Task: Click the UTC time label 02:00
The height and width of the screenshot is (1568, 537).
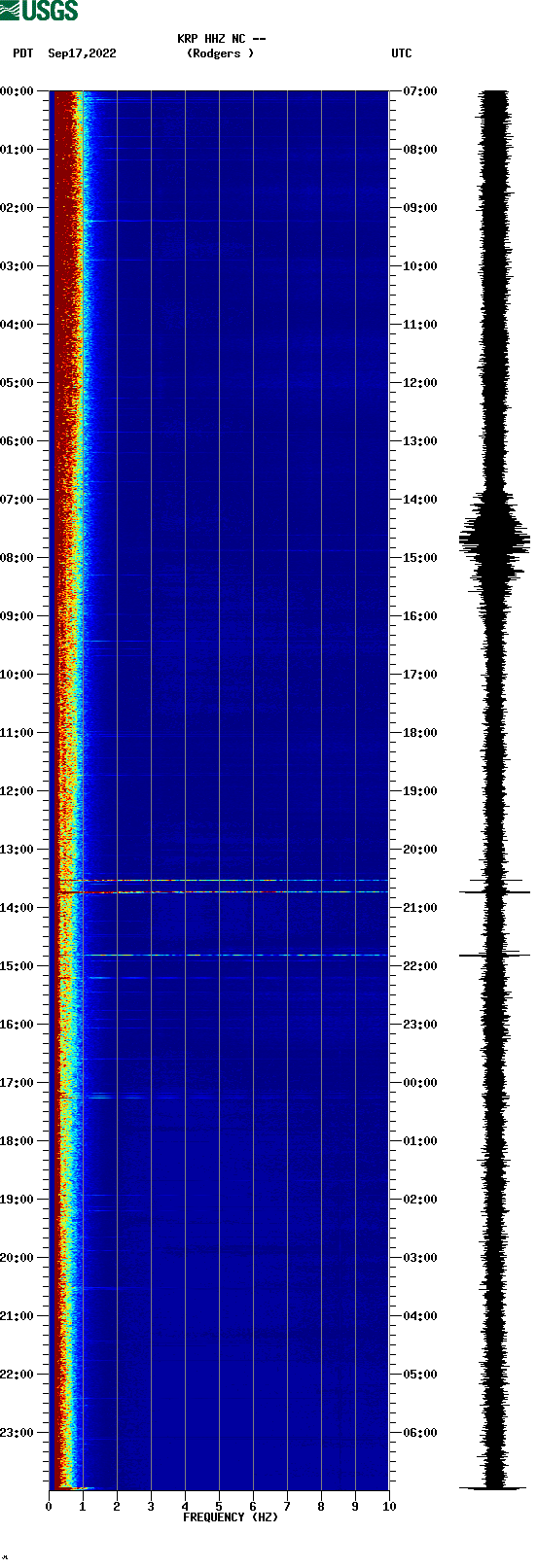Action: pyautogui.click(x=420, y=1200)
